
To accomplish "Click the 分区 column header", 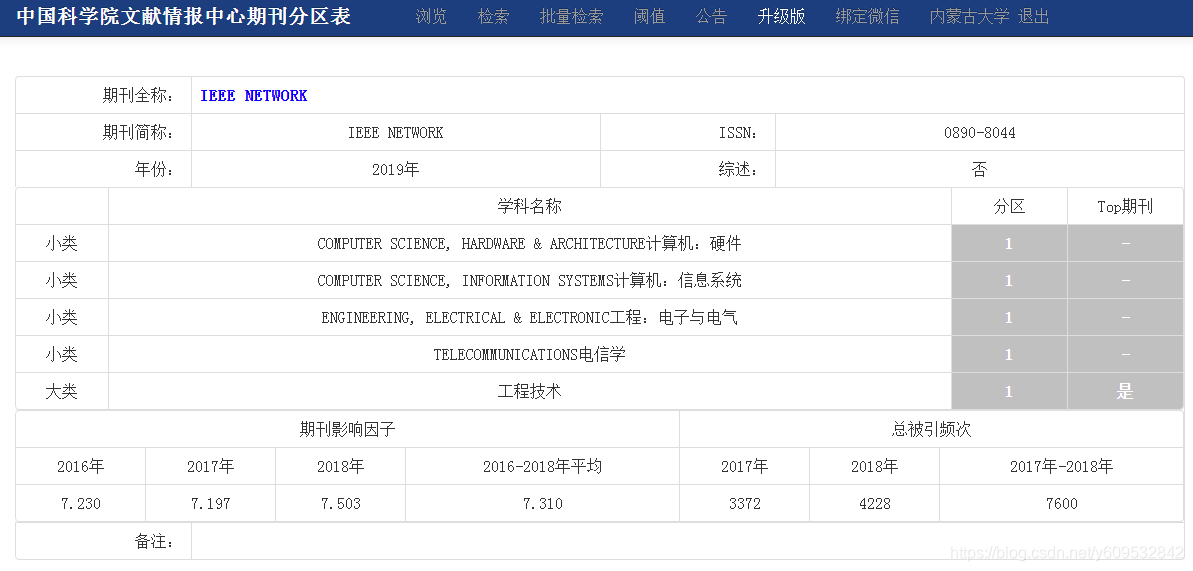I will (1010, 206).
